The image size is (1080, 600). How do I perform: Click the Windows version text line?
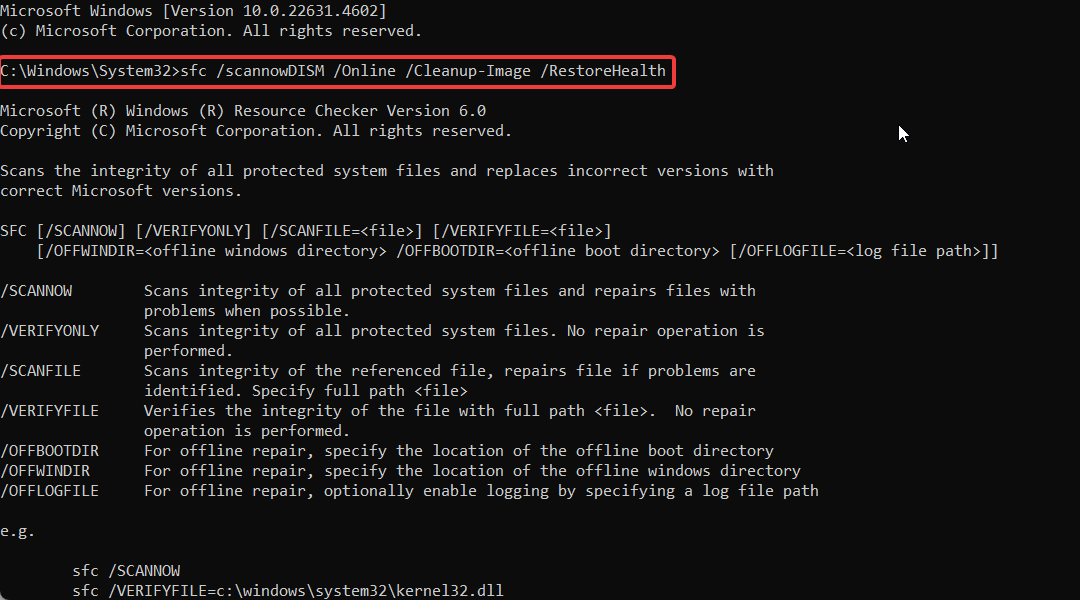click(x=194, y=11)
